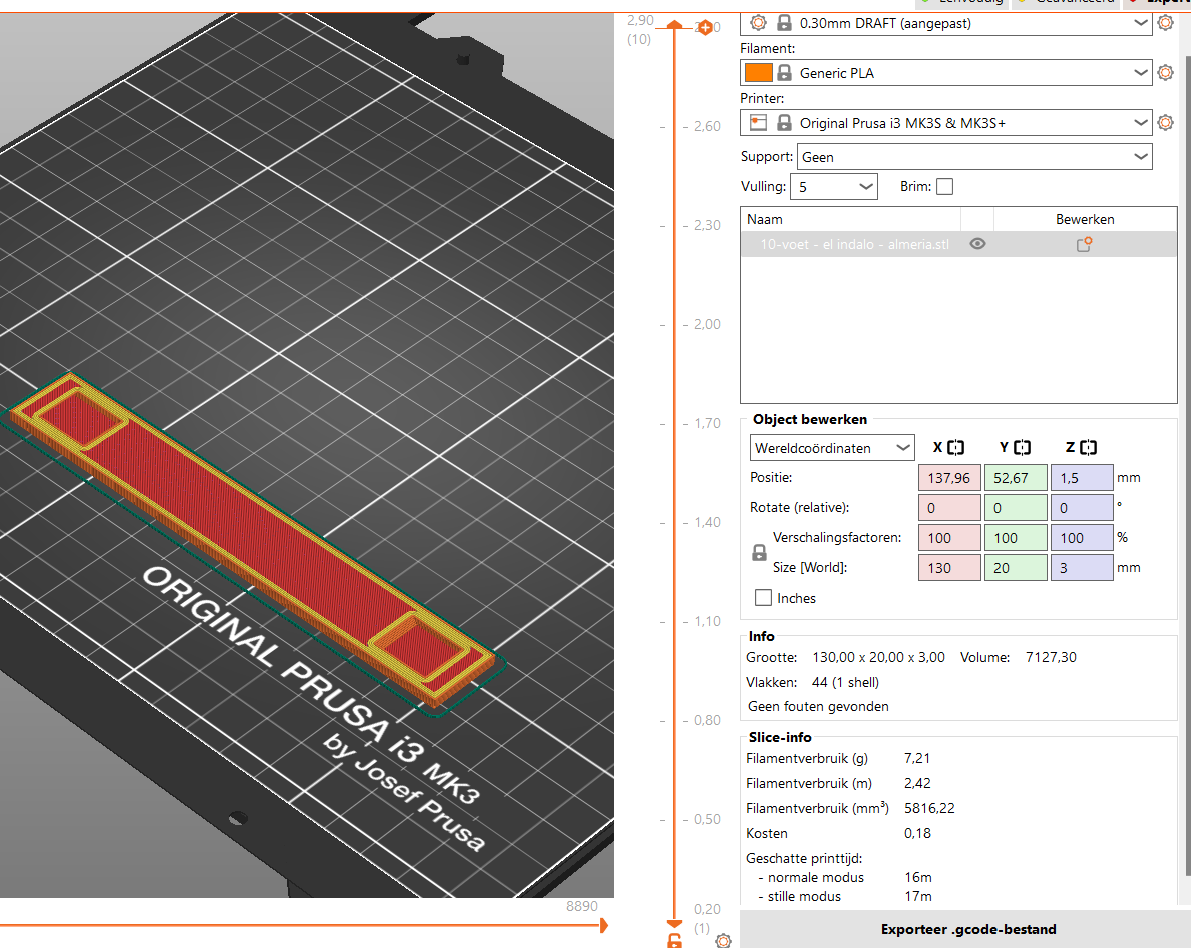Viewport: 1191px width, 948px height.
Task: Open the Wereldcoördinaten coordinate system dropdown
Action: pos(832,447)
